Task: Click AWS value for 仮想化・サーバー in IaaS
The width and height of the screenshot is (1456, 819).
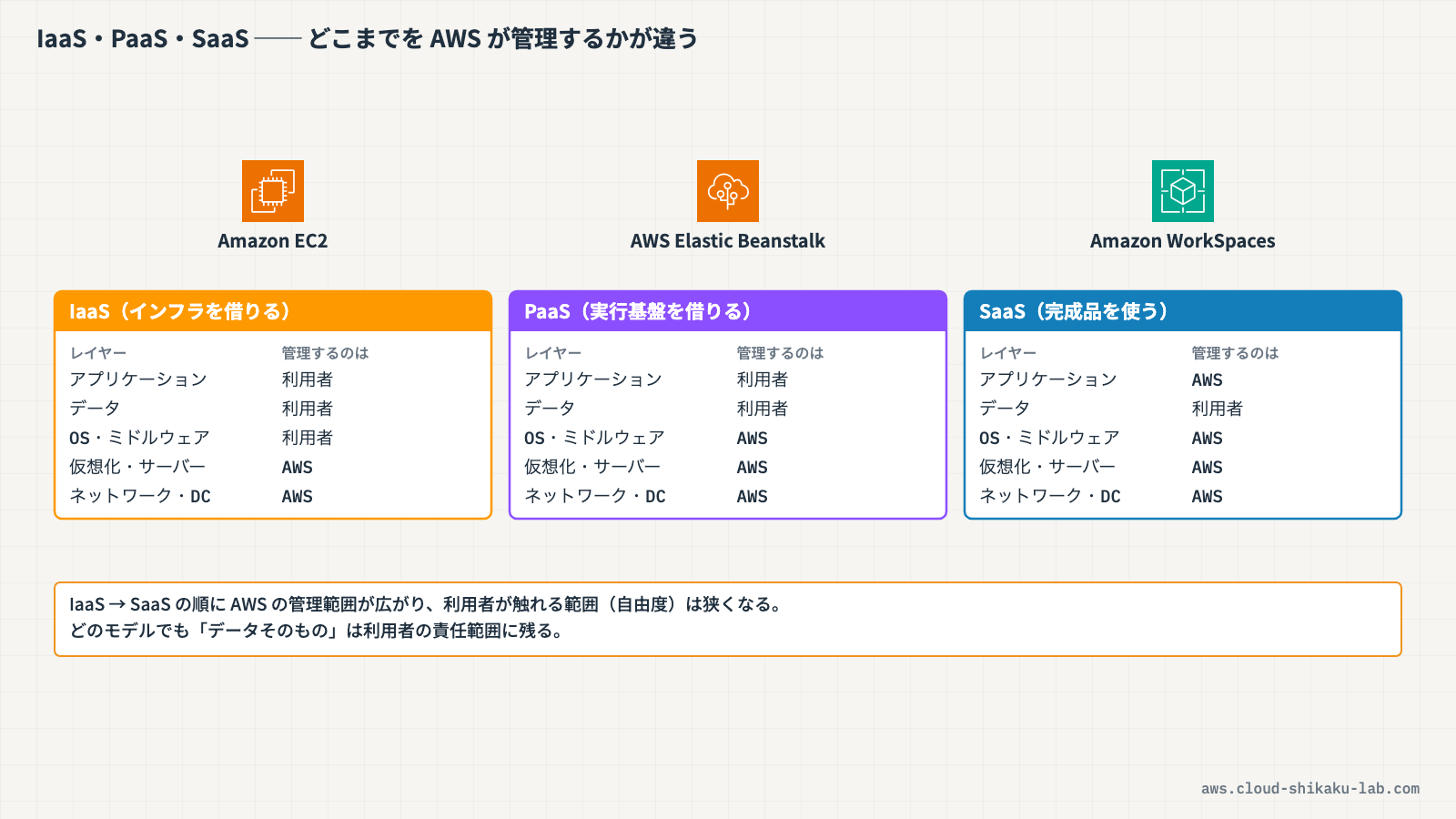Action: point(298,467)
